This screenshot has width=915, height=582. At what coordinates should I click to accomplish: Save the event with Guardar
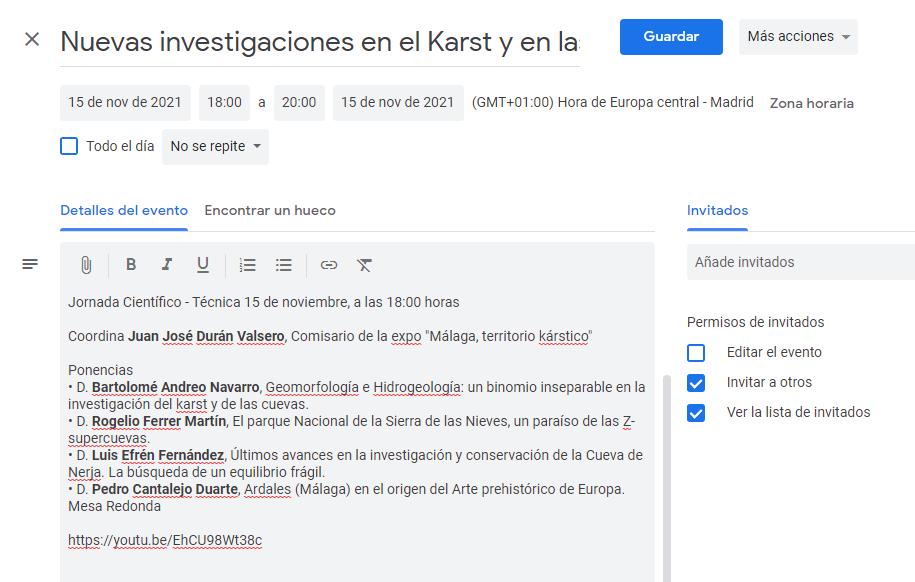[671, 37]
